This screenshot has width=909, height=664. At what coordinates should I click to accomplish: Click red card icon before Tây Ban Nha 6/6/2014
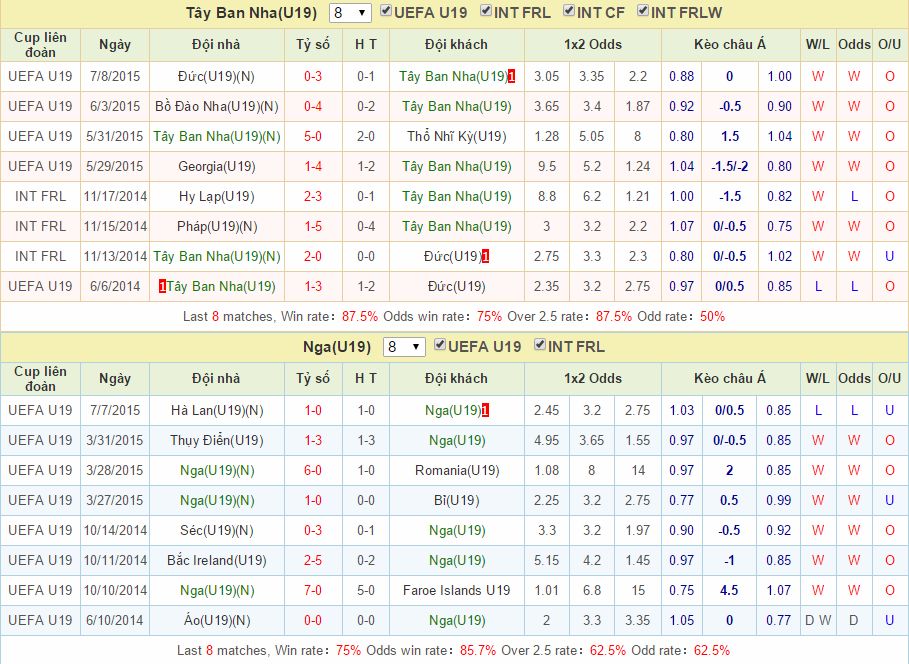click(162, 286)
